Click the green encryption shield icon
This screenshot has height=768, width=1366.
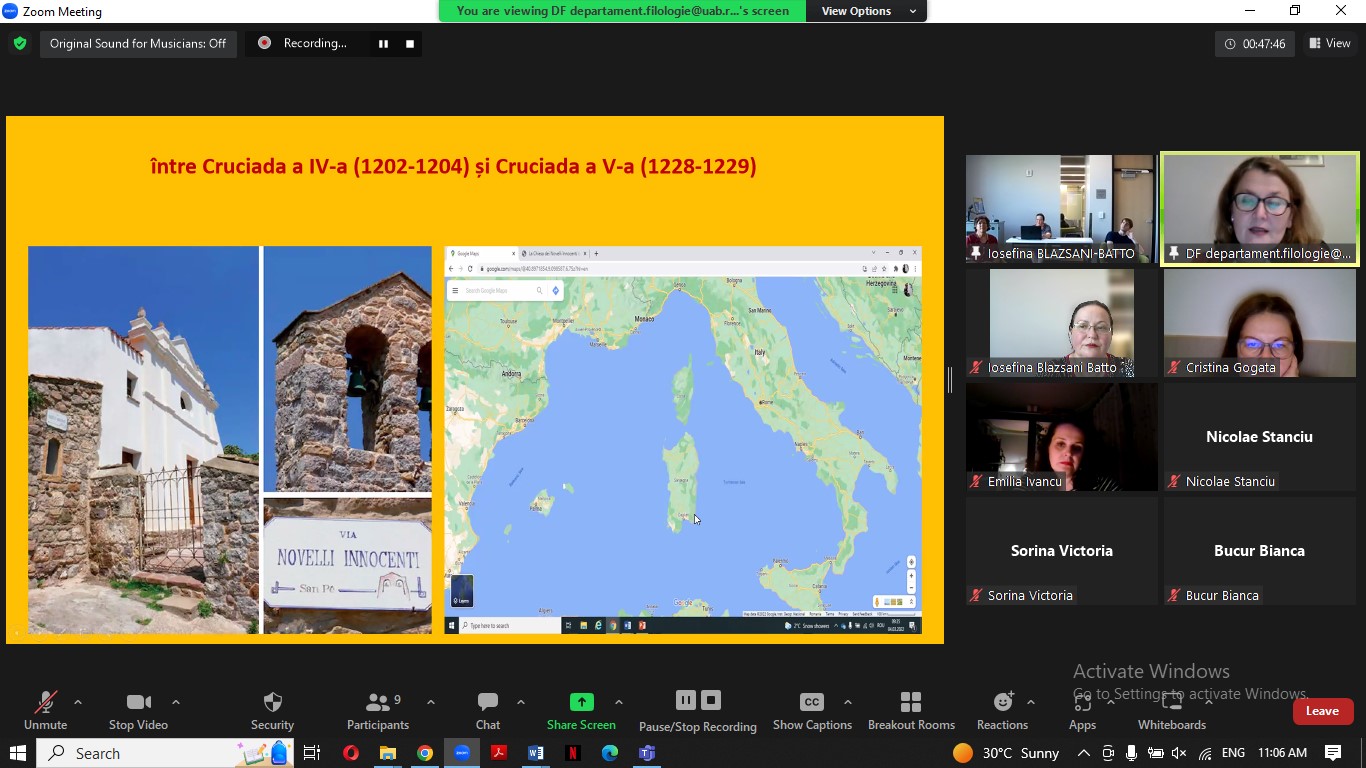click(20, 43)
